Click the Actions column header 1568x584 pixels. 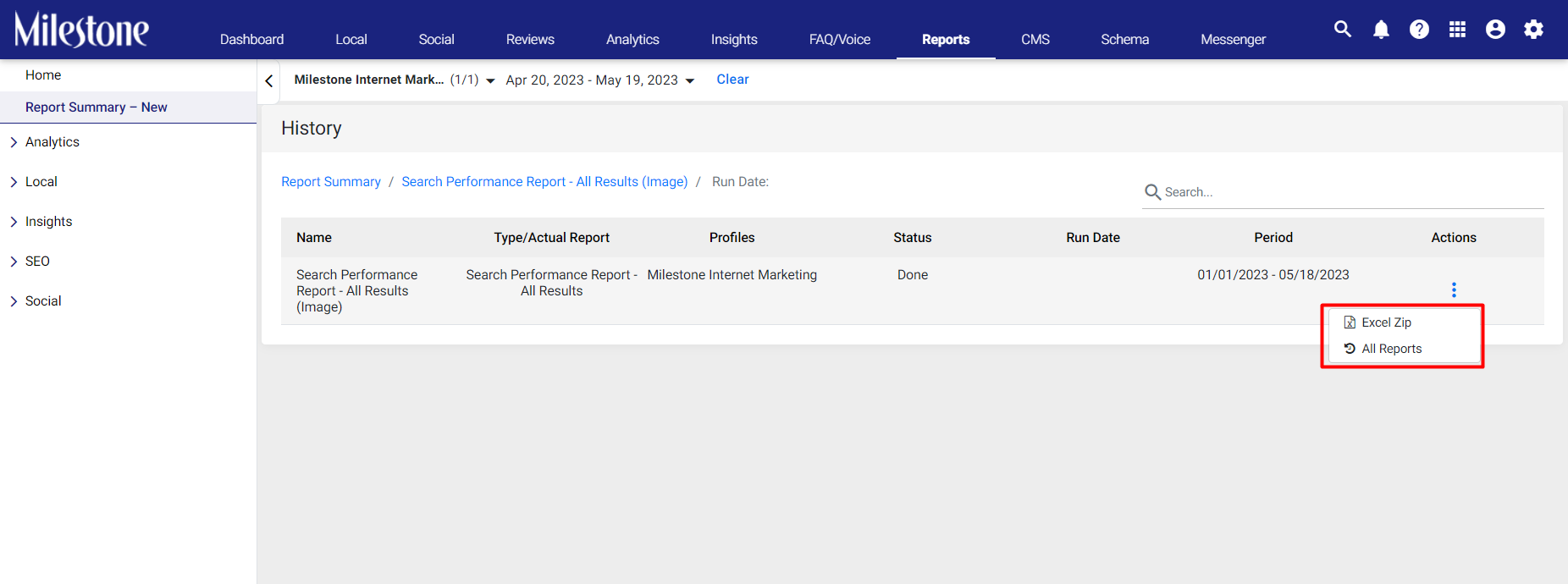[1453, 238]
